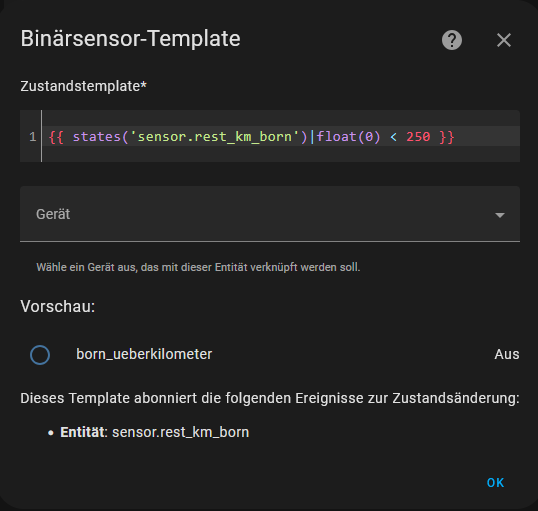Screen dimensions: 538x511
Task: Click the closing braces of the template
Action: (447, 137)
